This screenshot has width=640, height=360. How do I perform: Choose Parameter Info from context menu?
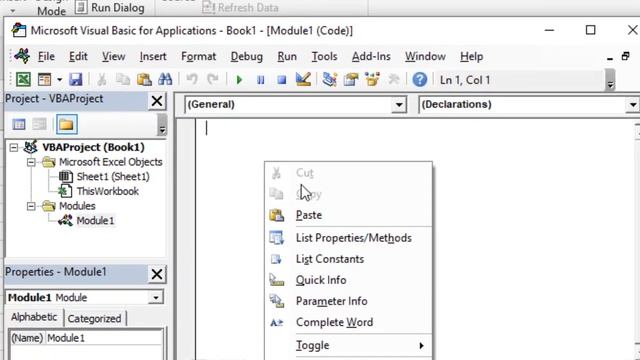pyautogui.click(x=349, y=301)
